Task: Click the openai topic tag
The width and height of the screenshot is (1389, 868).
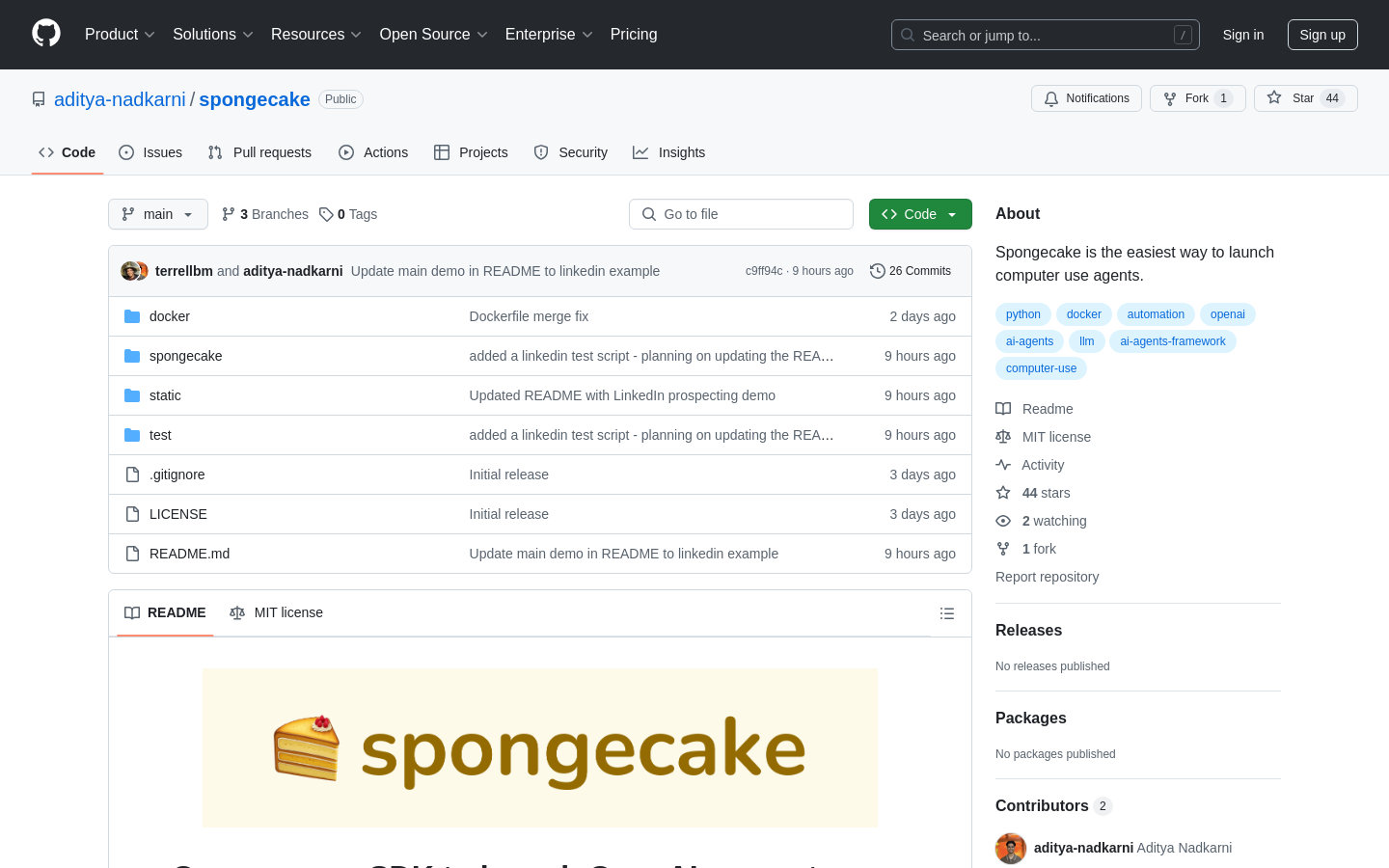Action: [x=1228, y=314]
